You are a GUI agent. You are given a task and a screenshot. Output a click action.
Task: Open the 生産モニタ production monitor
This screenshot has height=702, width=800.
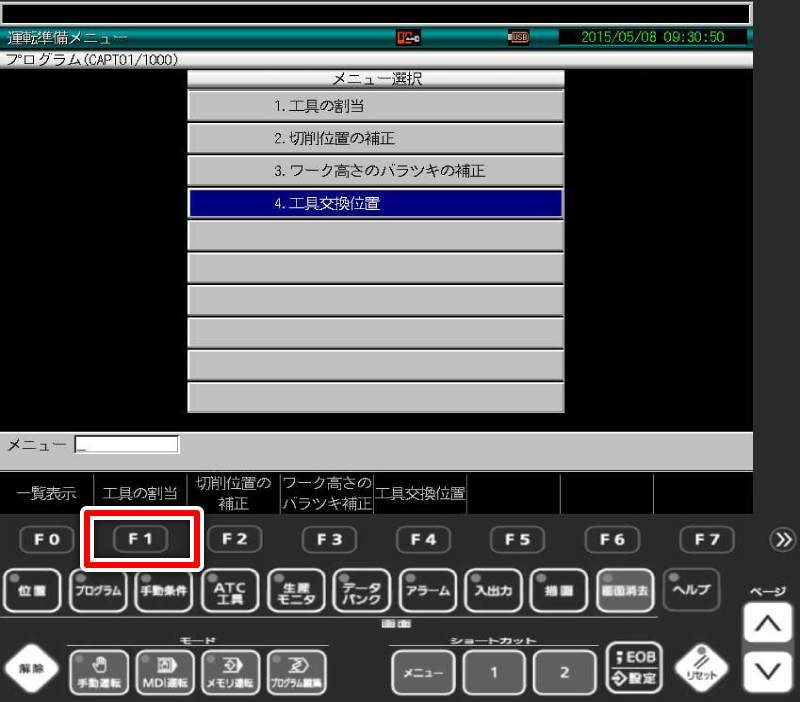coord(294,589)
